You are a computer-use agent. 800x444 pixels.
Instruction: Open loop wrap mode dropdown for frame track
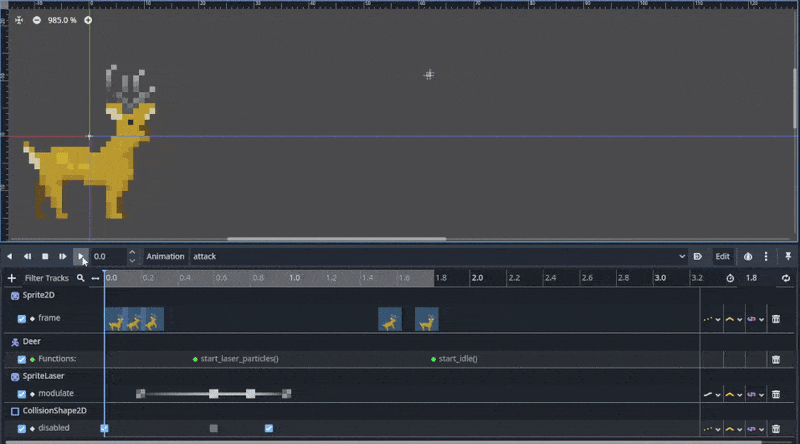(x=756, y=319)
